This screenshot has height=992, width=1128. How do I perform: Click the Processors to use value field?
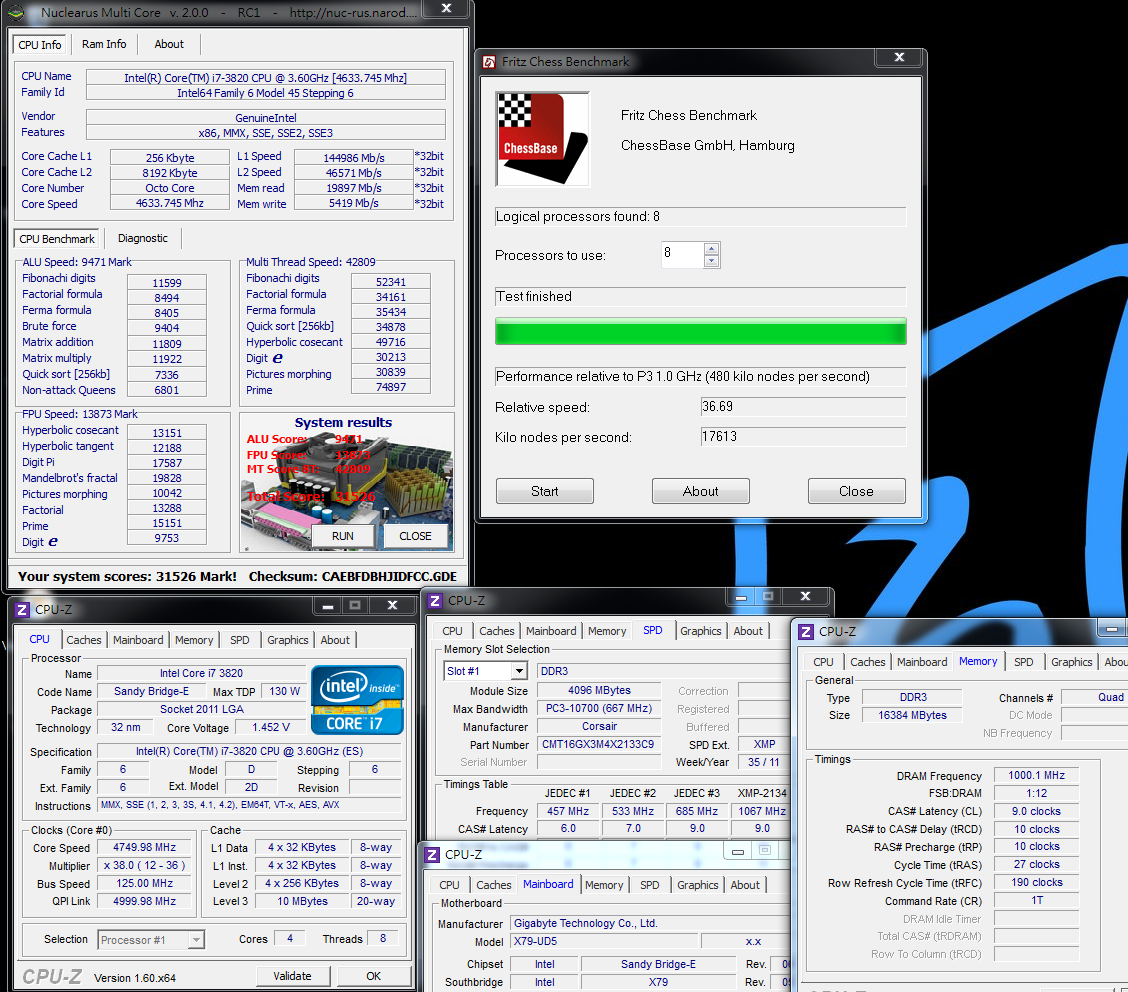683,255
